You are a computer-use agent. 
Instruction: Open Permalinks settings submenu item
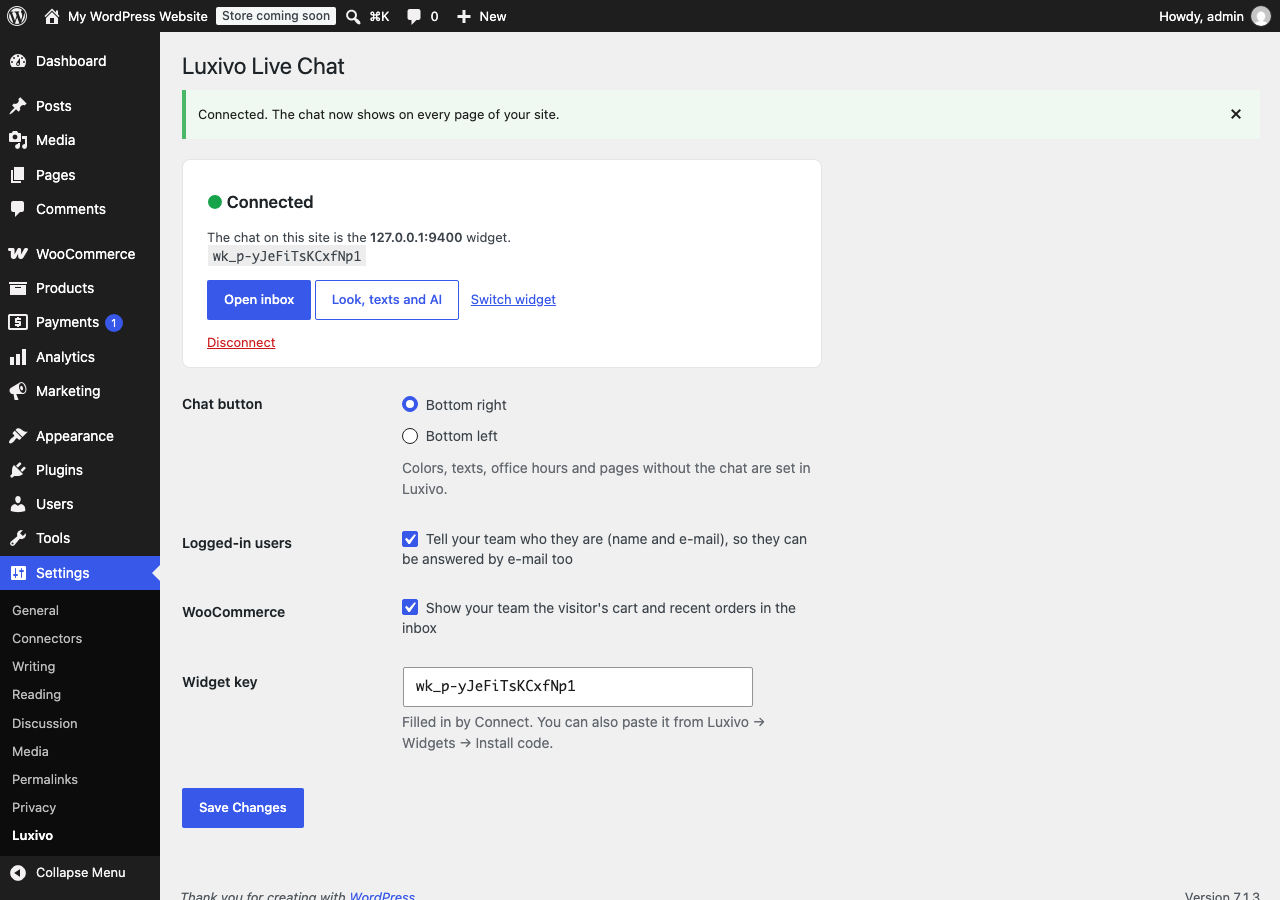(x=80, y=779)
